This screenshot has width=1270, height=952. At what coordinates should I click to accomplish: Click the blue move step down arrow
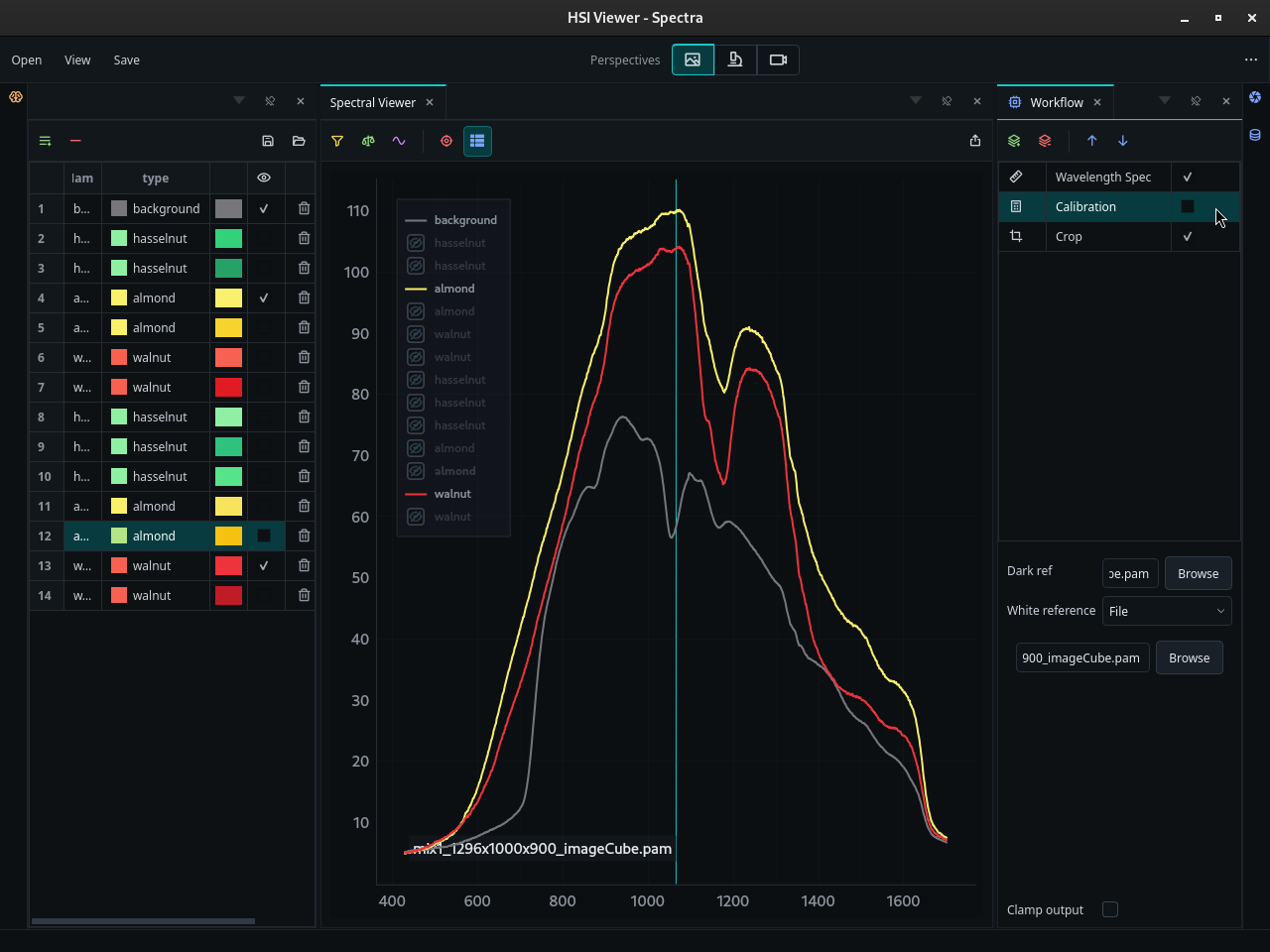1123,141
